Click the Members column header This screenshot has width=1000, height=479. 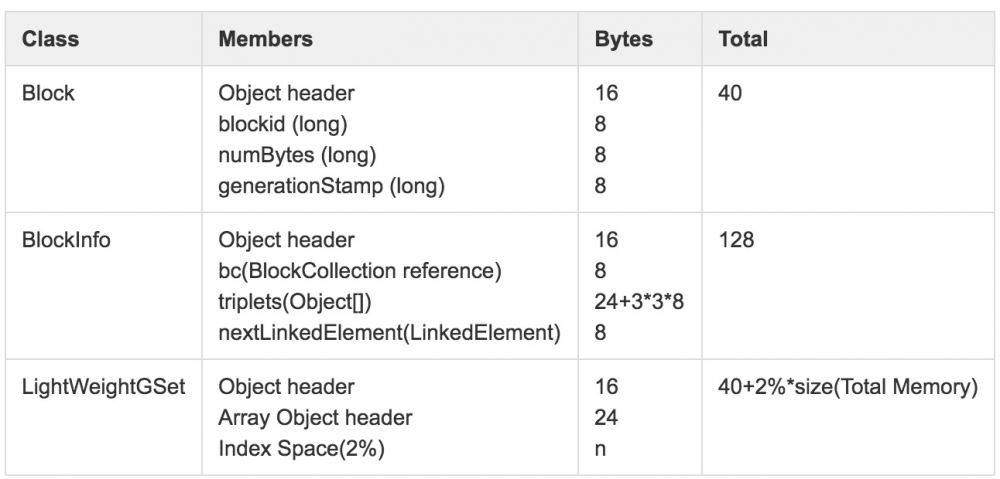[265, 39]
